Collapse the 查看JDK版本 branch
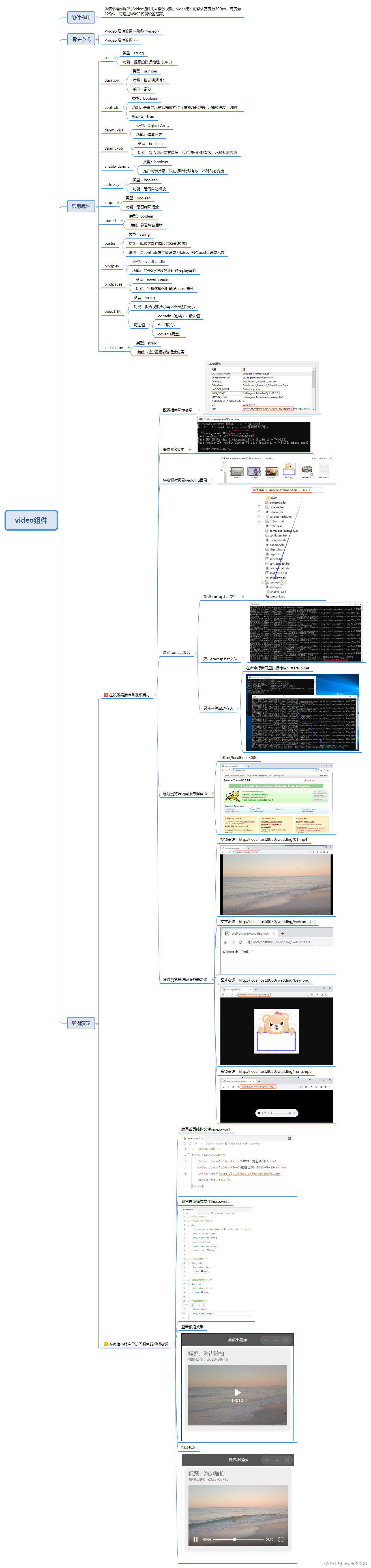Image resolution: width=371 pixels, height=1568 pixels. click(190, 450)
